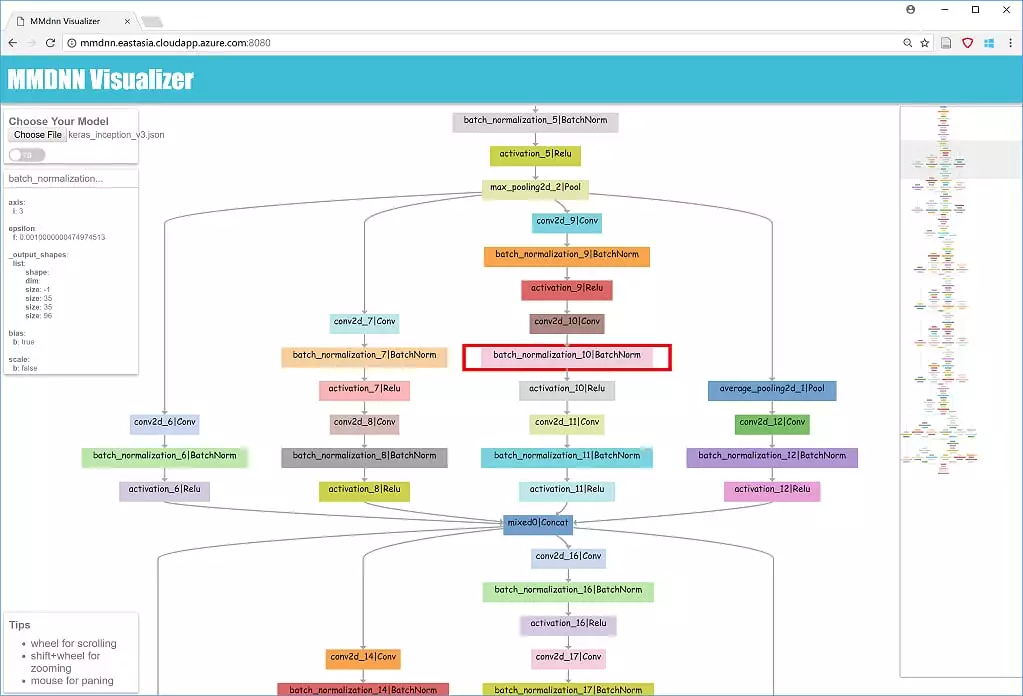
Task: Click the Chrome profile avatar icon
Action: (x=911, y=9)
